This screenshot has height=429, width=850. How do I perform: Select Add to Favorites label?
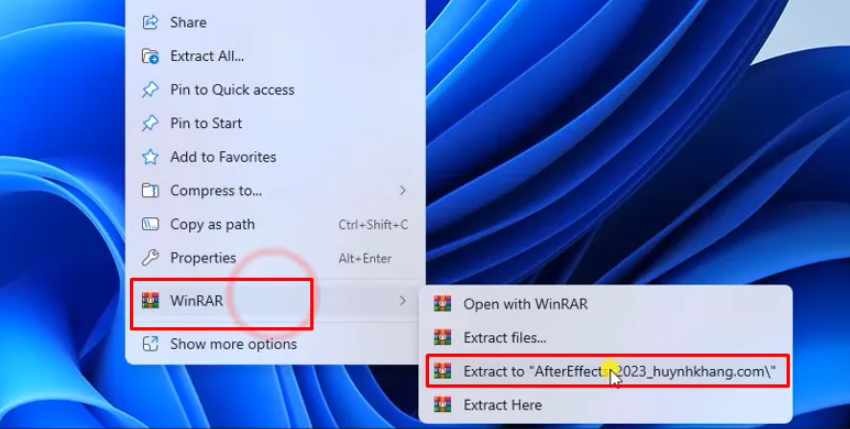[223, 157]
